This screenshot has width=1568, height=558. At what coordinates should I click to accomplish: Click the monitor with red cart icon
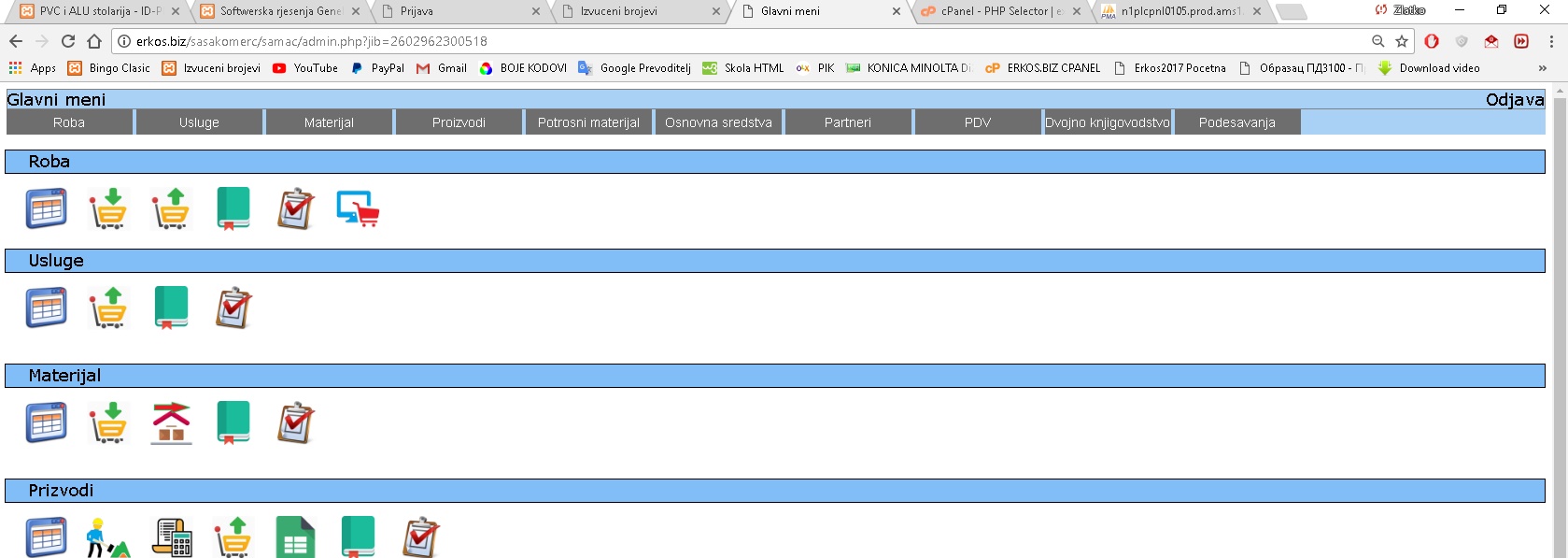[x=358, y=208]
